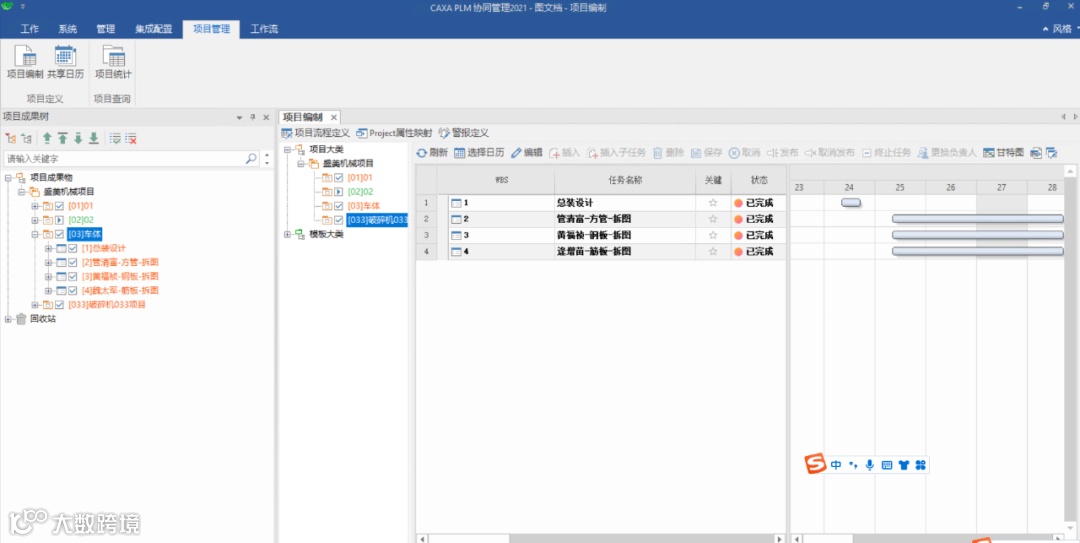Open 警报定义 toolbar item
Screen dimensions: 1080x543
464,132
